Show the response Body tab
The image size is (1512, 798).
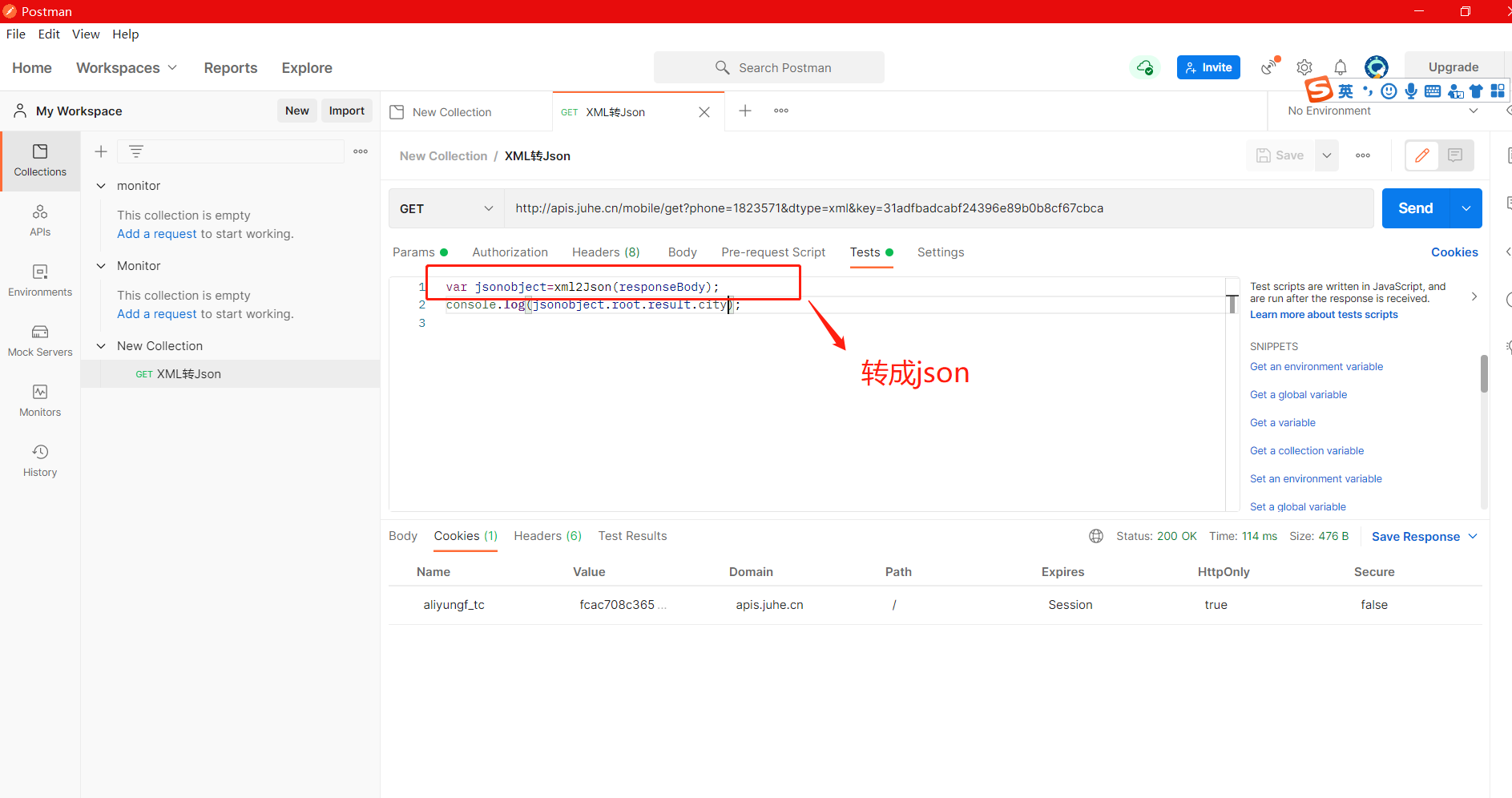pyautogui.click(x=403, y=536)
